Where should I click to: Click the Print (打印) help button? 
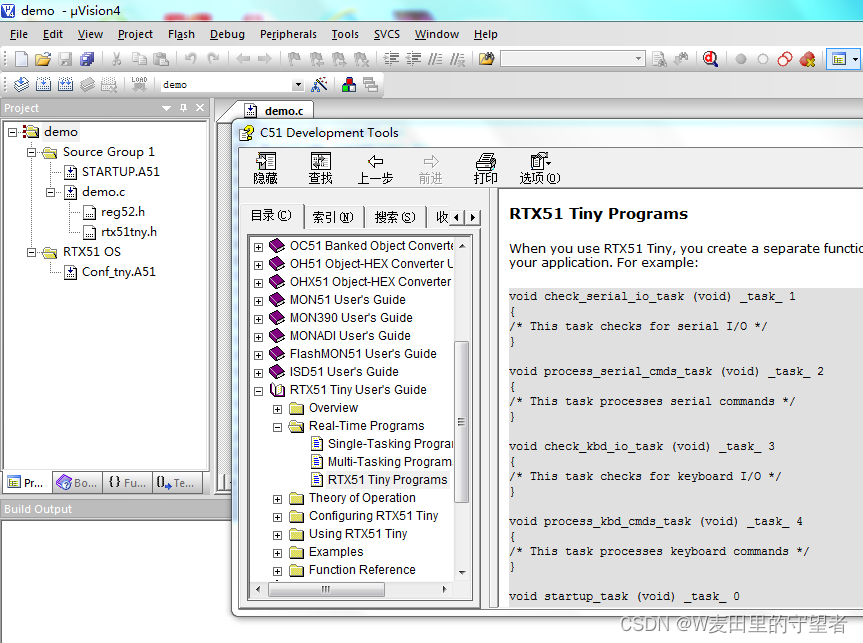(485, 168)
